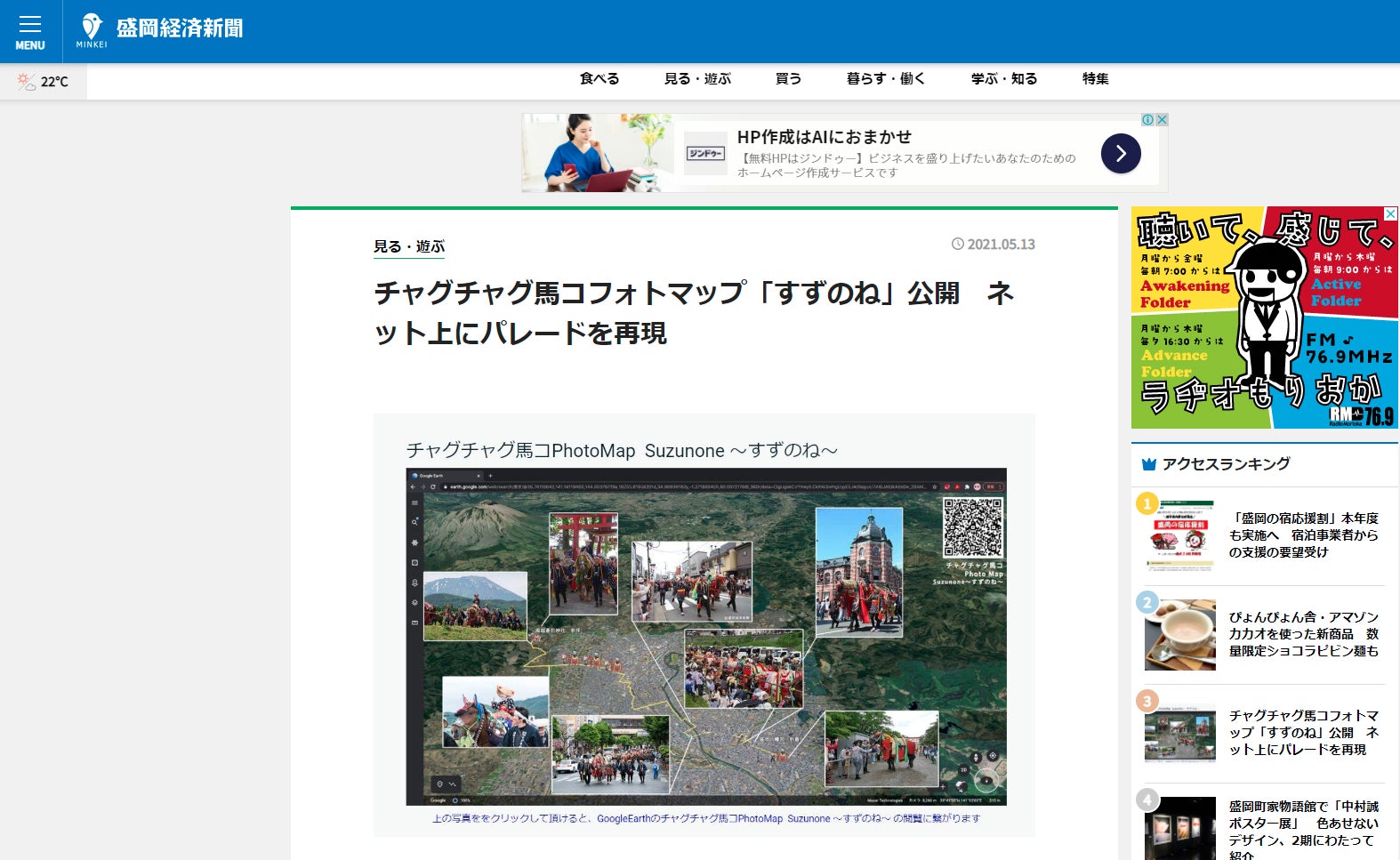
Task: Open the Google Earth PhotoMap caption link
Action: 705,818
